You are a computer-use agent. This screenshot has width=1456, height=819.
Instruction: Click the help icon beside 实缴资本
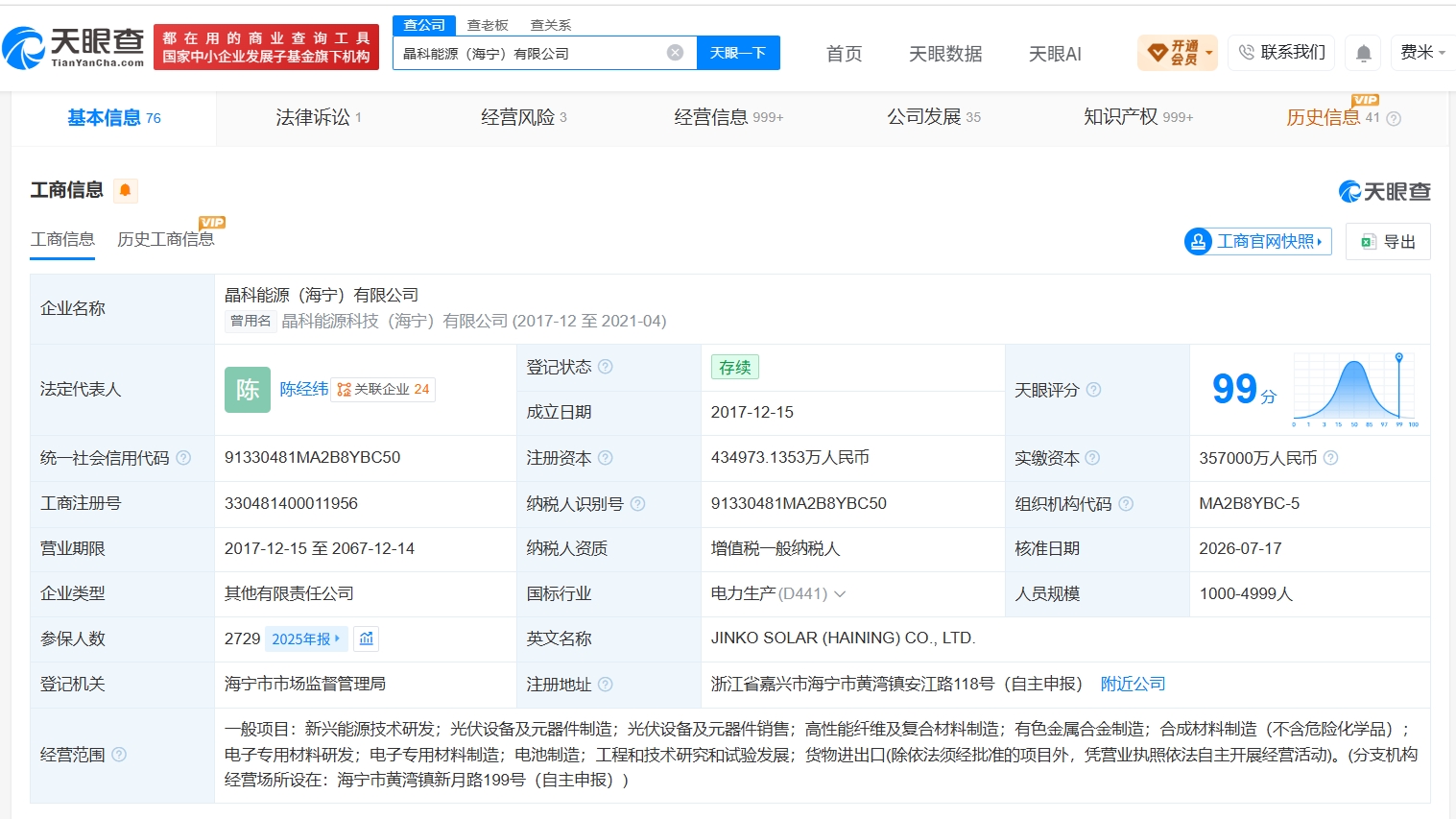click(1092, 458)
